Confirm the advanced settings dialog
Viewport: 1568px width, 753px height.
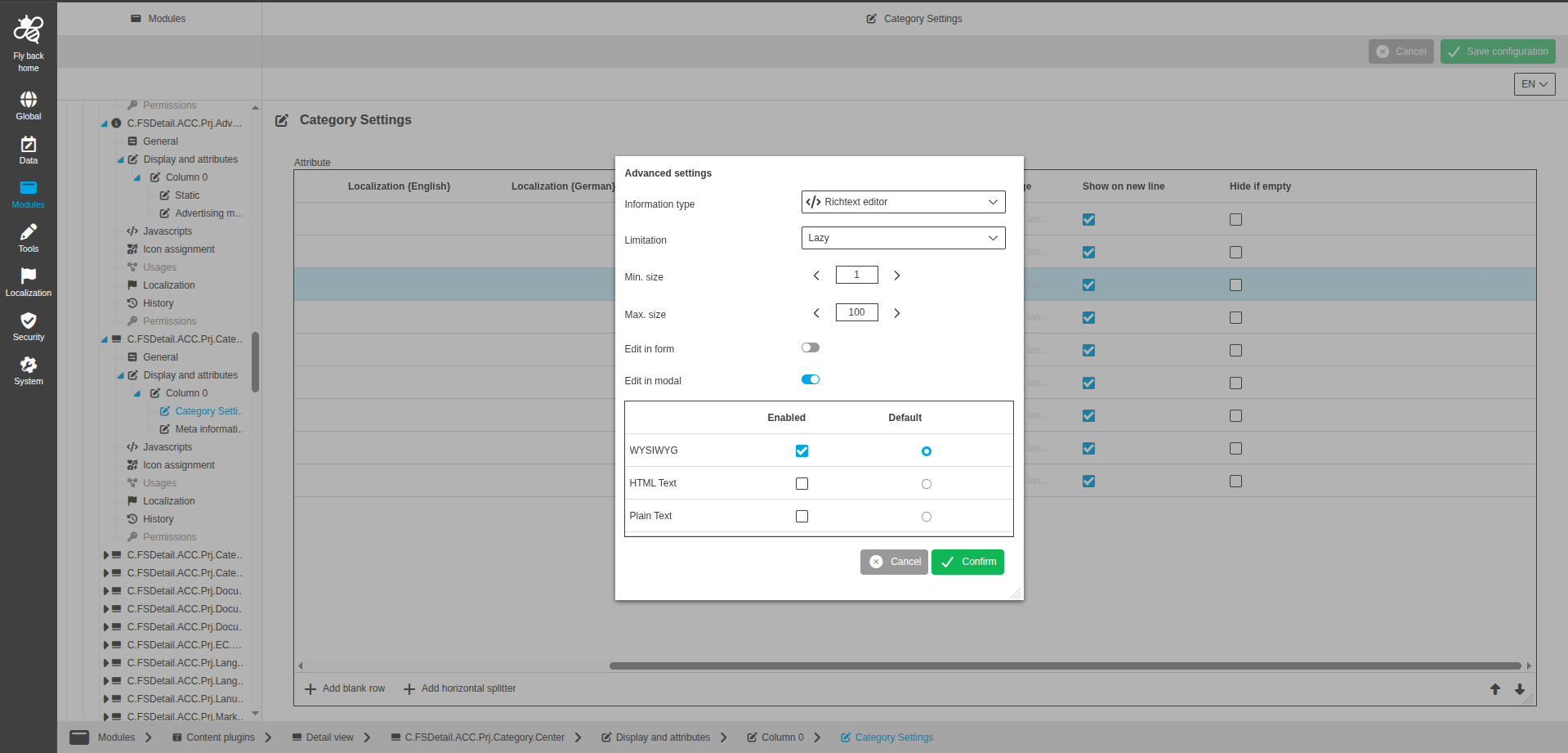tap(967, 562)
